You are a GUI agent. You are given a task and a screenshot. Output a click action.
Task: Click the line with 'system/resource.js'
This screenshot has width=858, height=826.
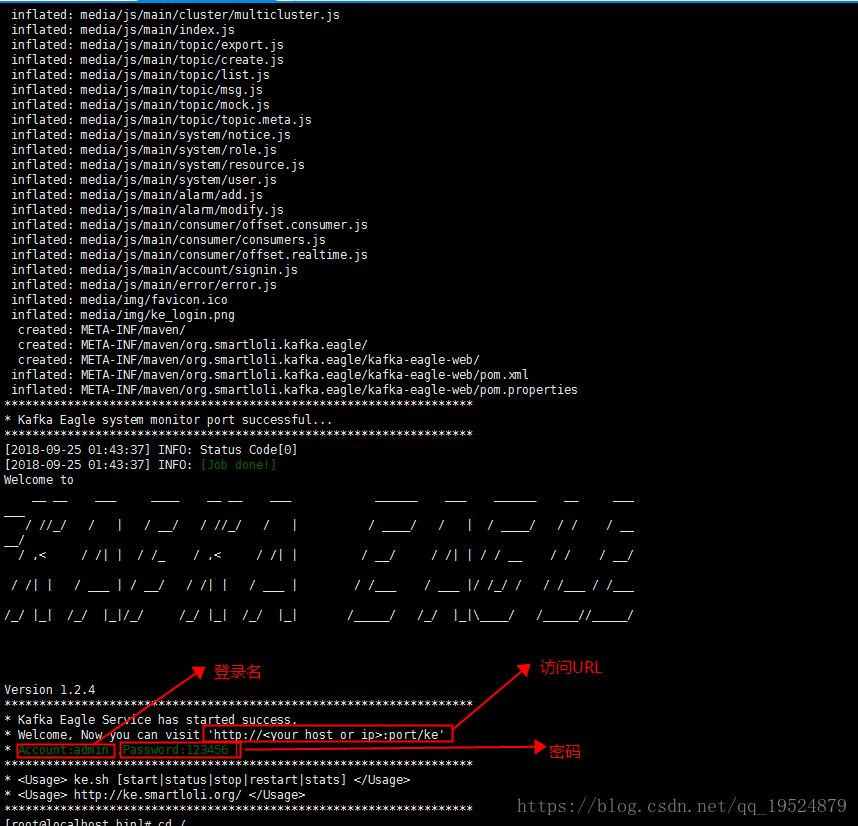click(x=158, y=165)
